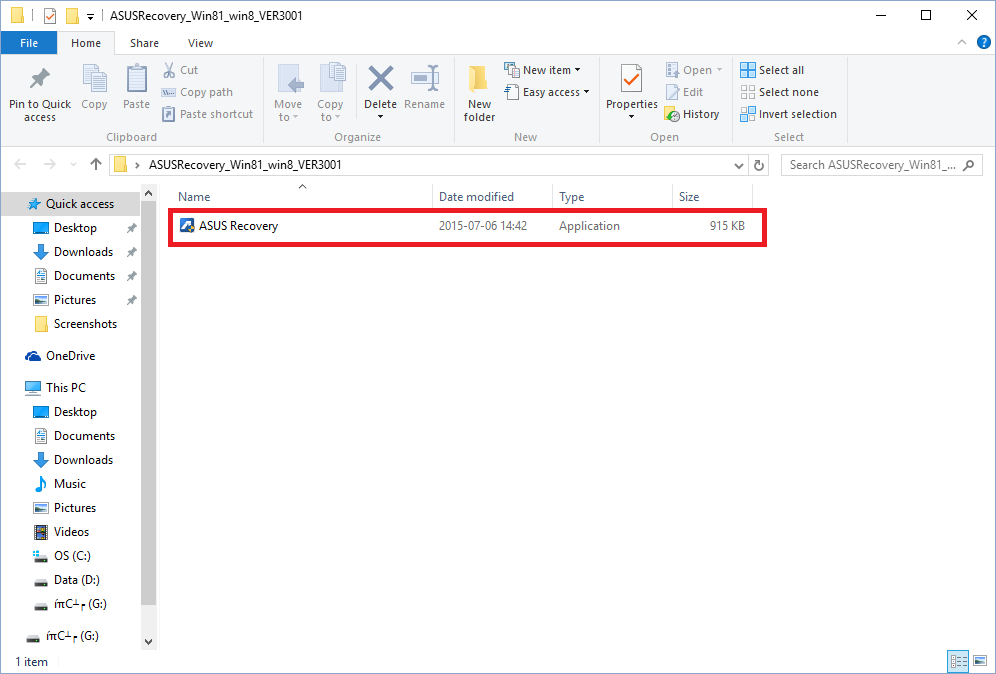Open the New item dropdown
The height and width of the screenshot is (674, 996).
pyautogui.click(x=542, y=70)
